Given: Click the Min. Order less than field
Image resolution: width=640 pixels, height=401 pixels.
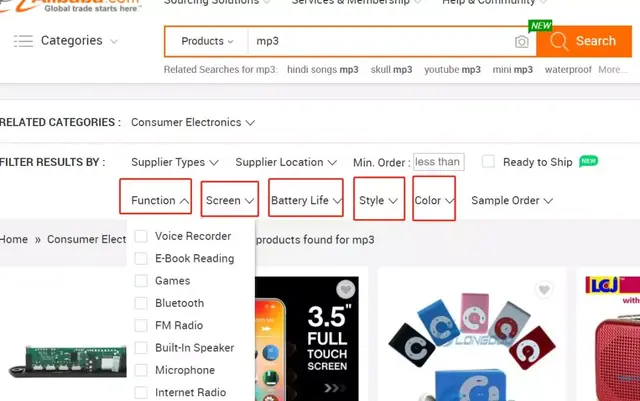Looking at the screenshot, I should (439, 162).
